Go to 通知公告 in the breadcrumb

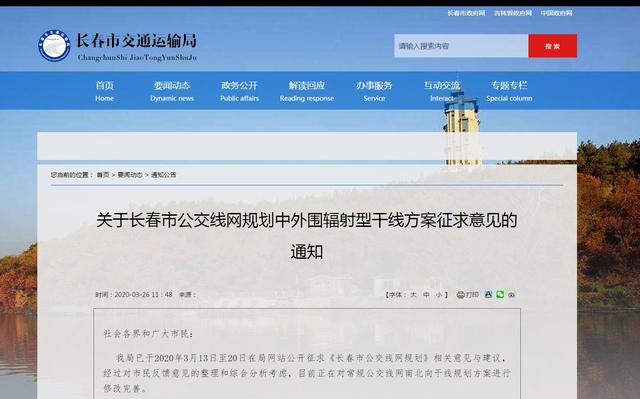point(164,175)
